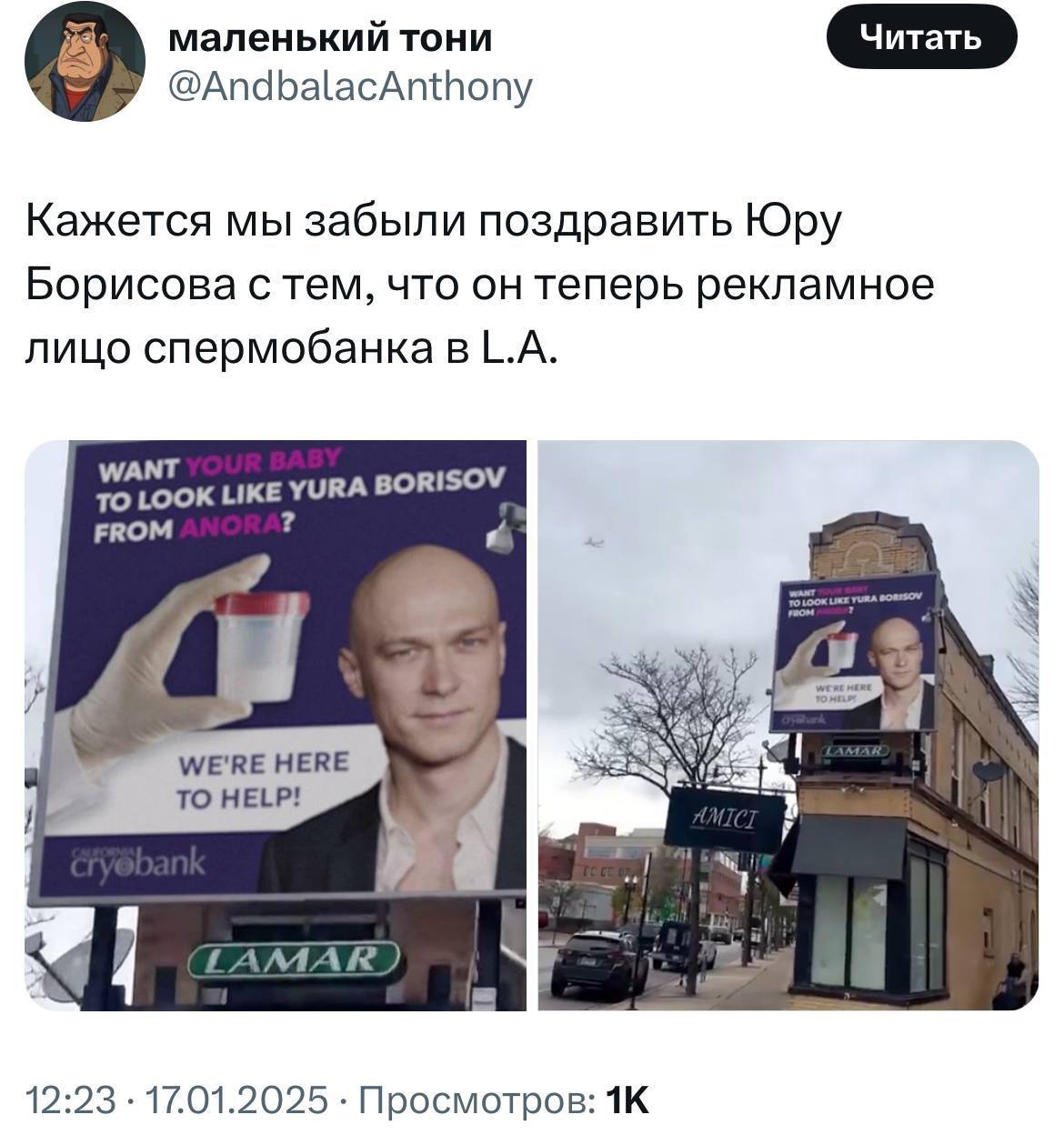1064x1145 pixels.
Task: Open the @AndbalacAnthony handle link
Action: click(x=350, y=87)
